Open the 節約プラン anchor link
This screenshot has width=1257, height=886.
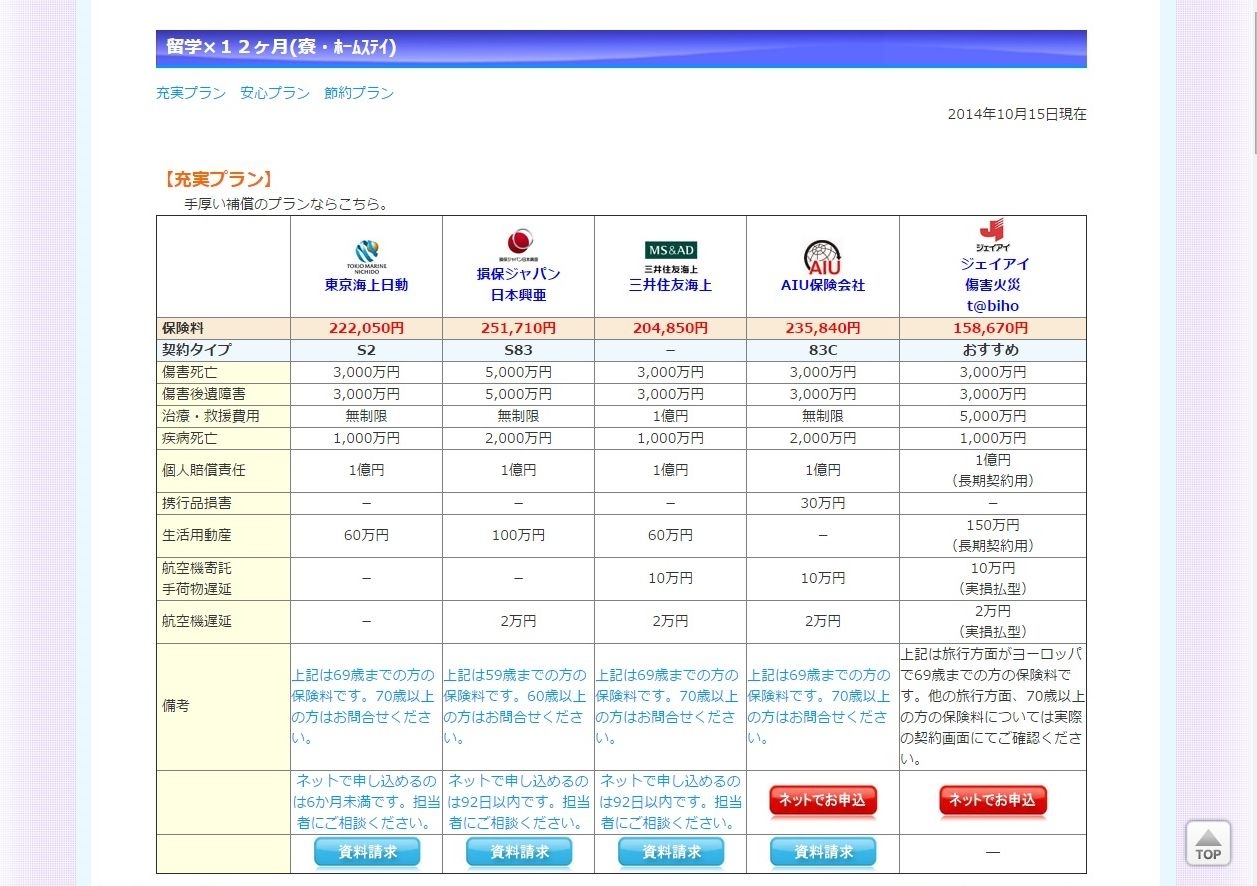pyautogui.click(x=359, y=93)
